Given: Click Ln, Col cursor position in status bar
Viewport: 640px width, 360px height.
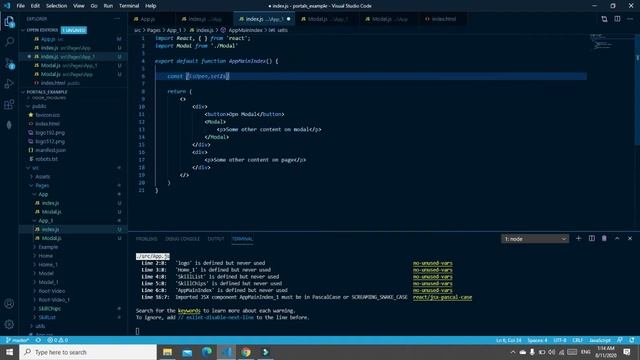Looking at the screenshot, I should 509,340.
